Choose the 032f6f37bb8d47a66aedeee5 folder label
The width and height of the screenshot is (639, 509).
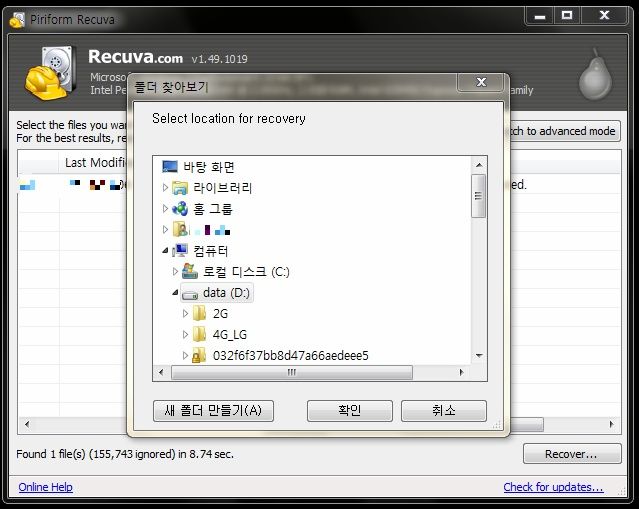pos(291,356)
